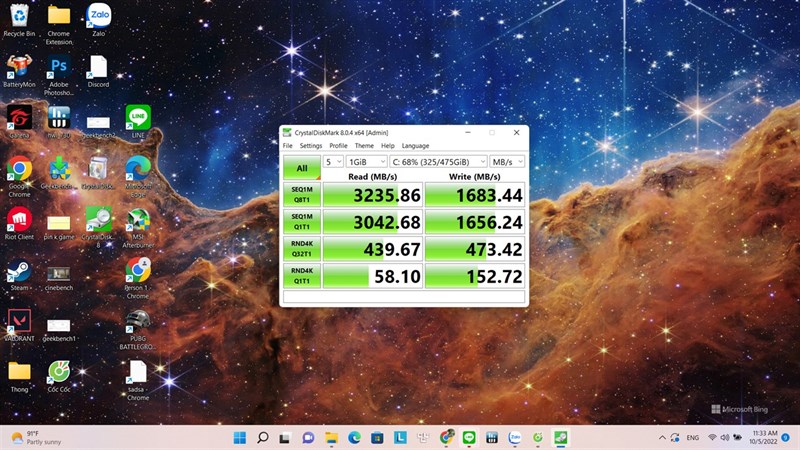Click the 473.42 write result value
Image resolution: width=800 pixels, height=450 pixels.
(x=475, y=249)
